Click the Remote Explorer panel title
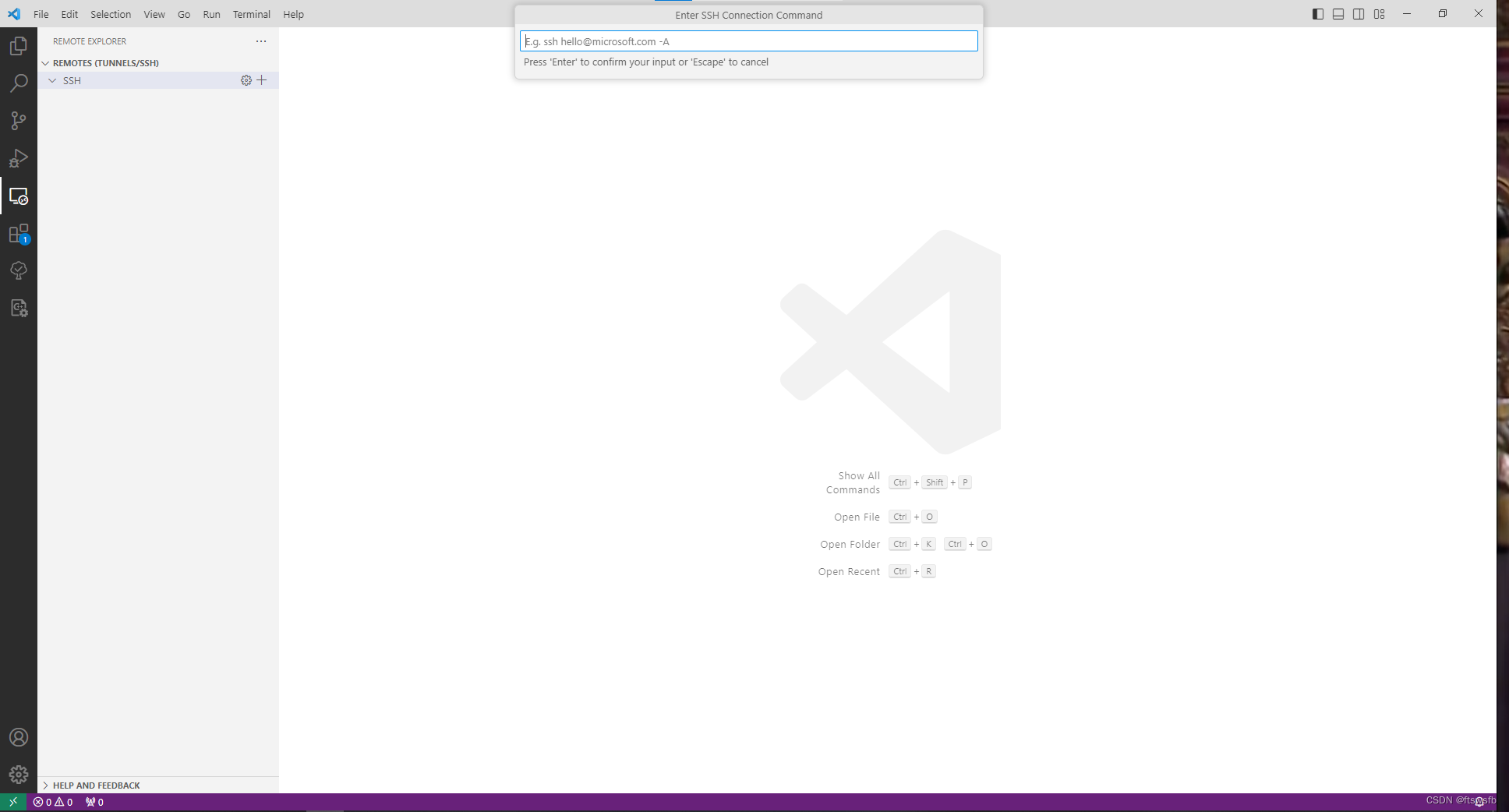The image size is (1509, 812). click(x=90, y=41)
